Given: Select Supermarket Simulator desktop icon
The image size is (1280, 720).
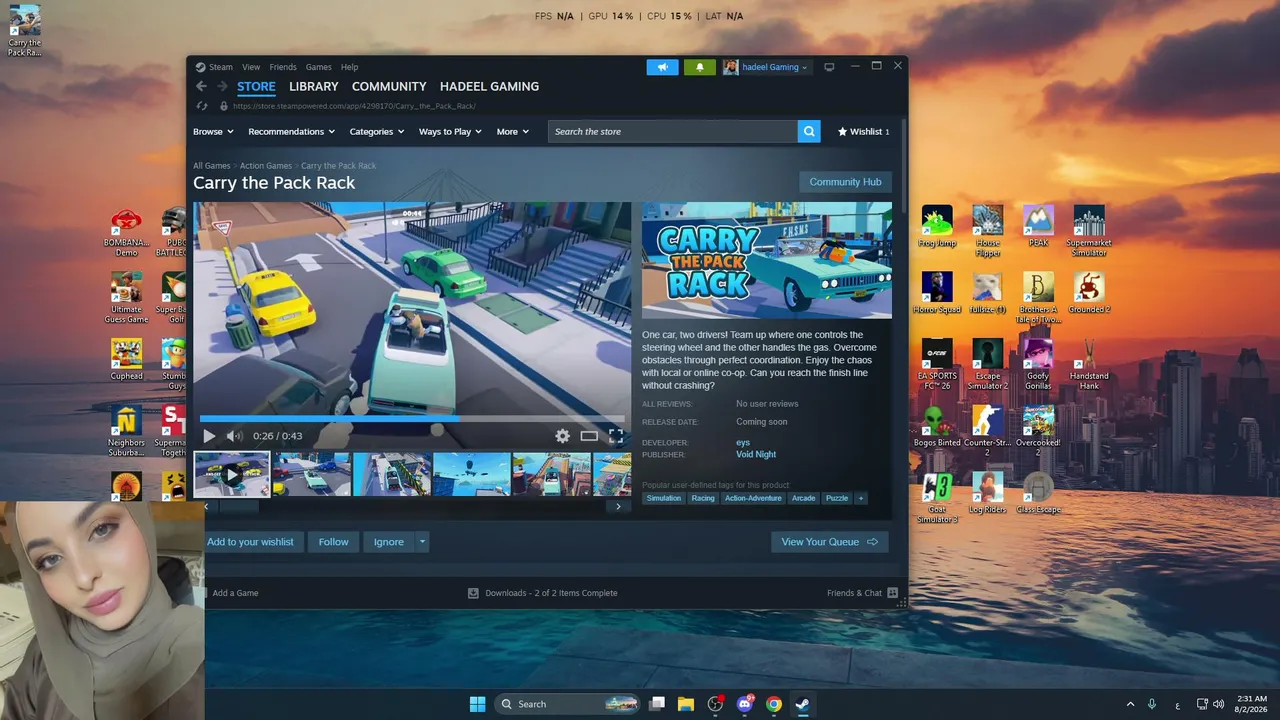Looking at the screenshot, I should [x=1089, y=232].
